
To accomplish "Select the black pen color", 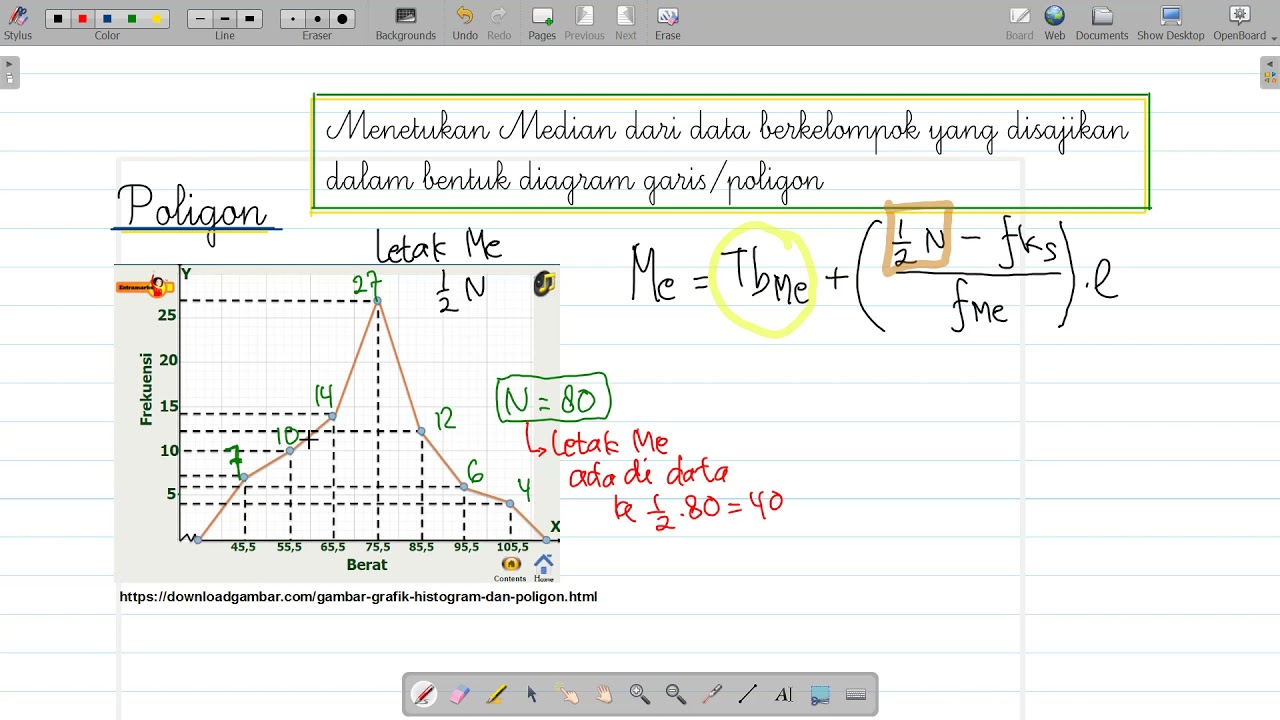I will [x=58, y=19].
